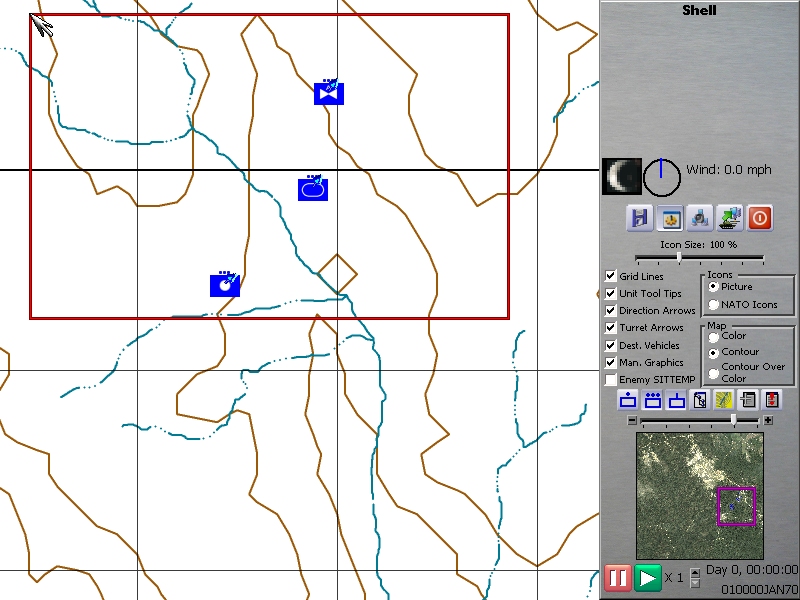
Task: Enable the Enemy SITTEMP checkbox
Action: click(611, 380)
